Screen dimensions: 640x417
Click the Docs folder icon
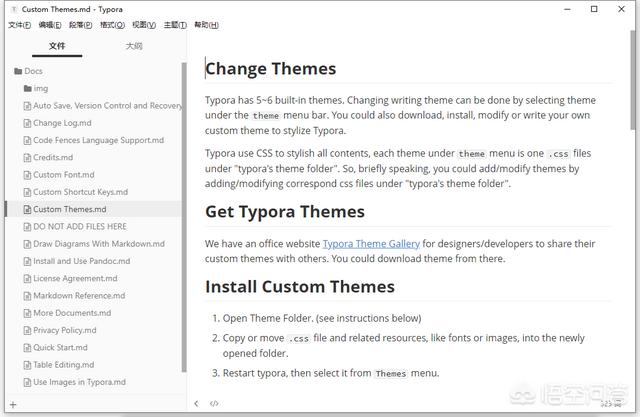pyautogui.click(x=18, y=71)
